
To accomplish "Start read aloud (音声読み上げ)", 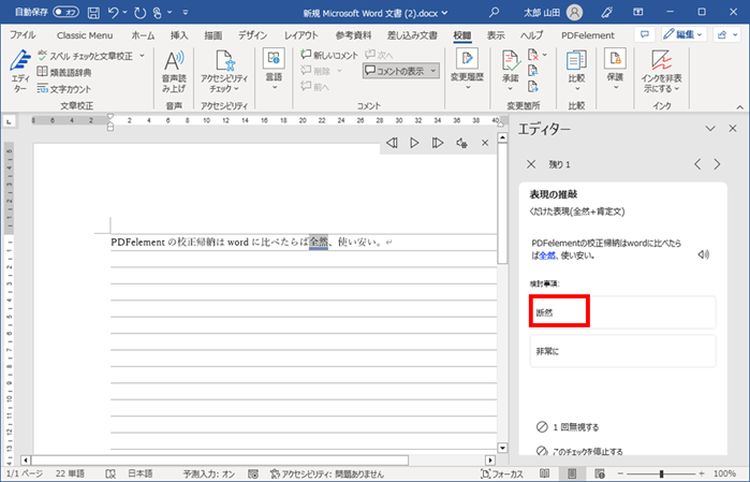I will (174, 71).
